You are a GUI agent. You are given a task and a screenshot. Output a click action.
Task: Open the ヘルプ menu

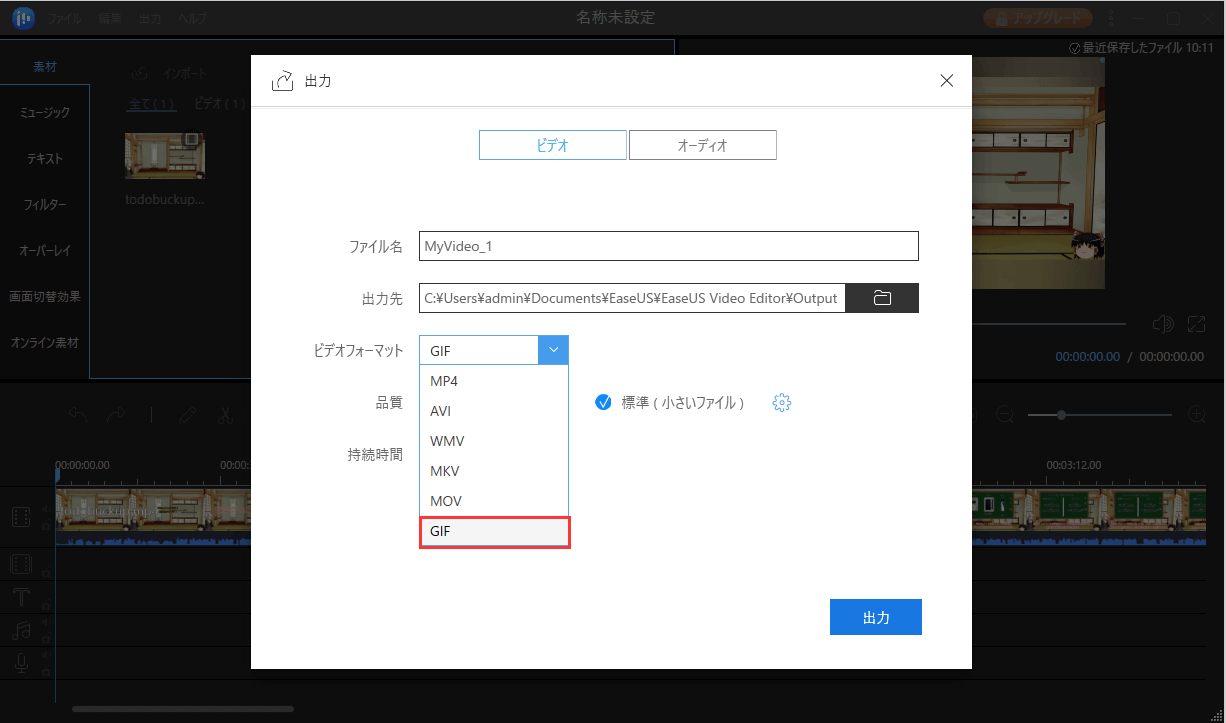[x=194, y=19]
